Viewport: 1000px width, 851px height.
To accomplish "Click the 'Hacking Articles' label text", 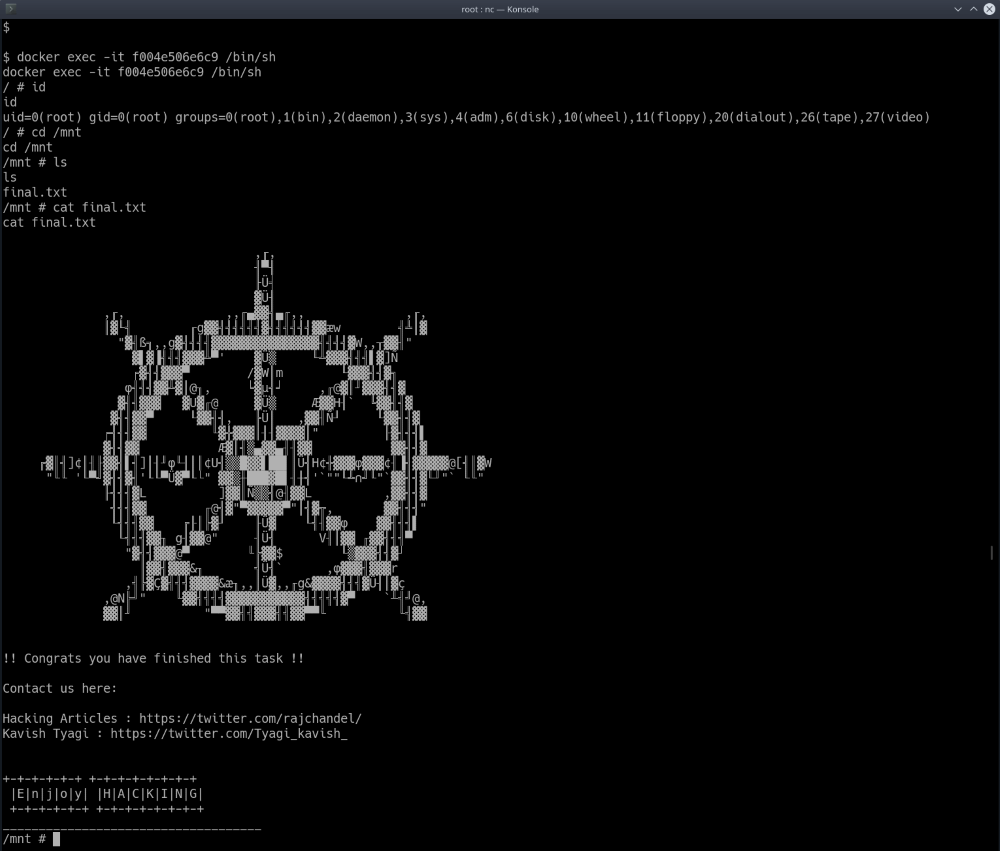I will coord(59,718).
